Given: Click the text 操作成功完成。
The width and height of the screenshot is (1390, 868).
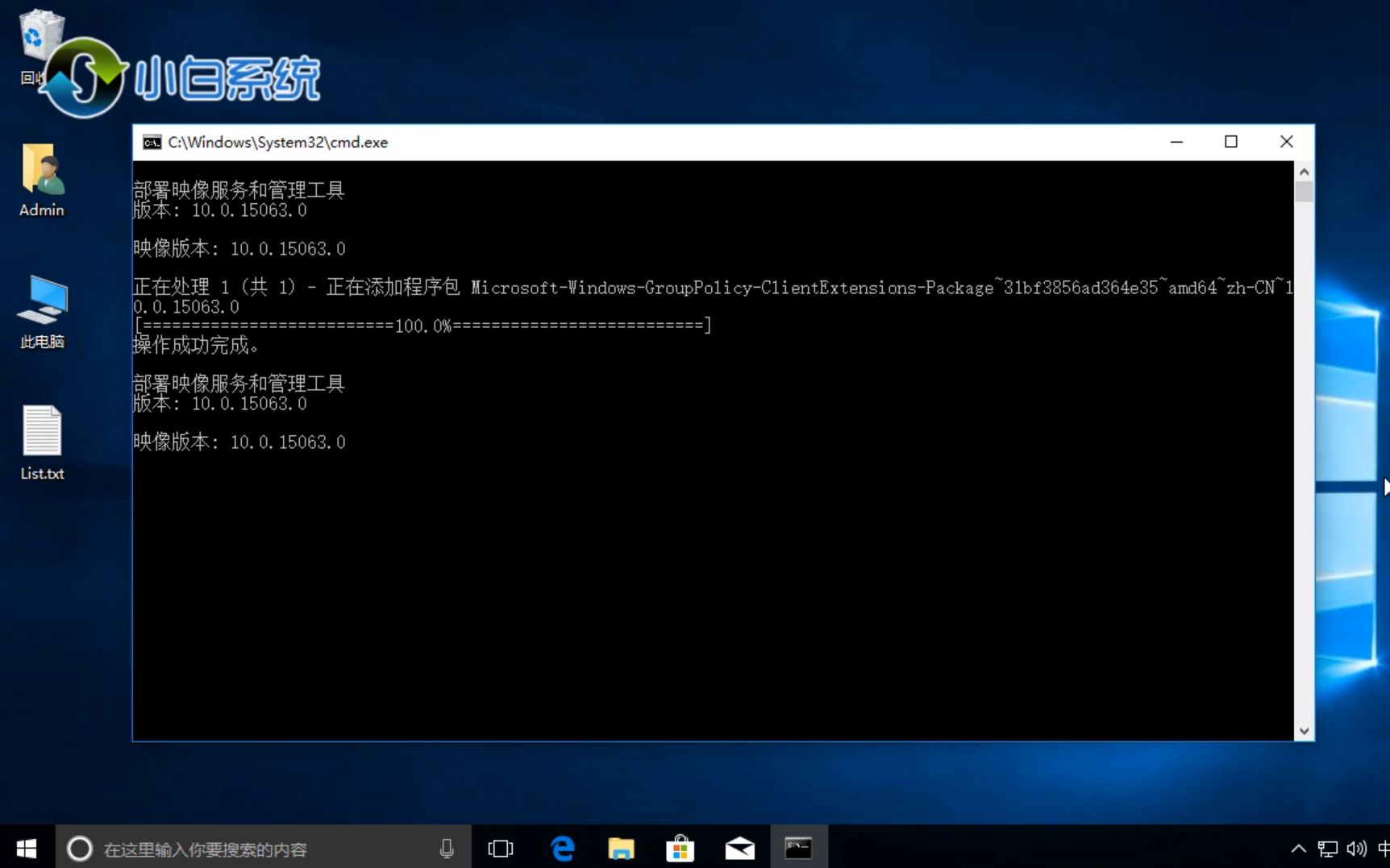Looking at the screenshot, I should click(x=196, y=346).
